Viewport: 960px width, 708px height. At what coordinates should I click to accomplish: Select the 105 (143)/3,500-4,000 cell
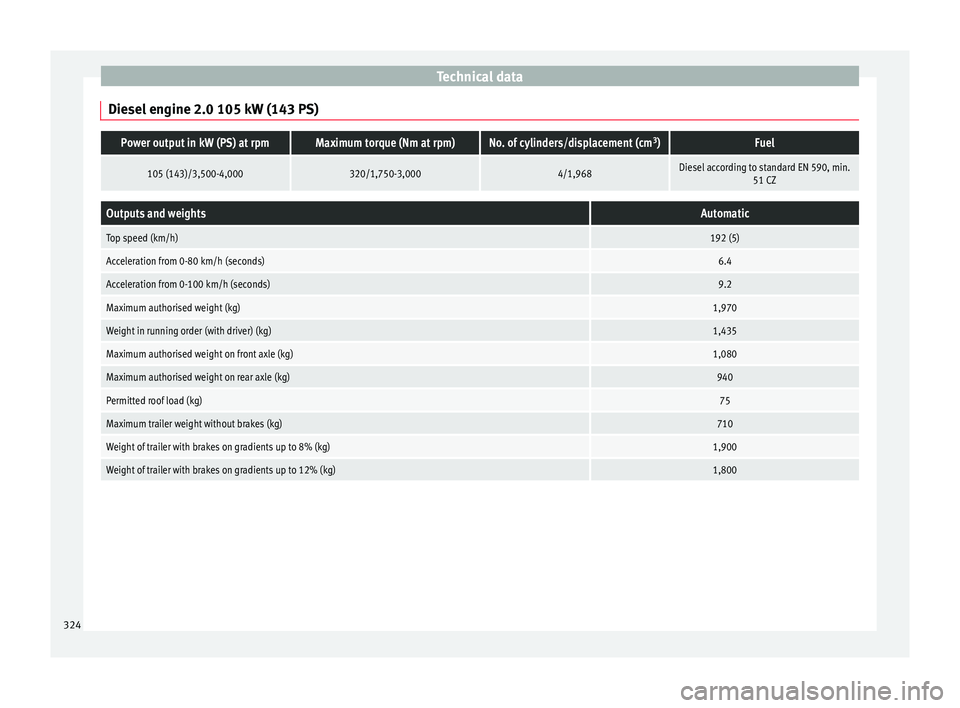point(195,173)
